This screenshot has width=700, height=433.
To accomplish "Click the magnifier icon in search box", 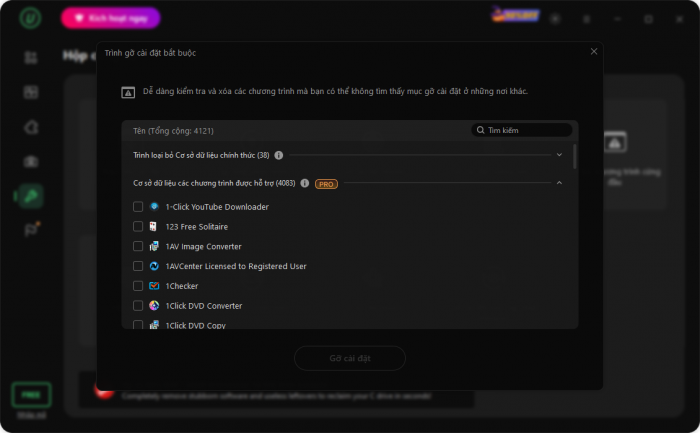I will click(x=480, y=130).
